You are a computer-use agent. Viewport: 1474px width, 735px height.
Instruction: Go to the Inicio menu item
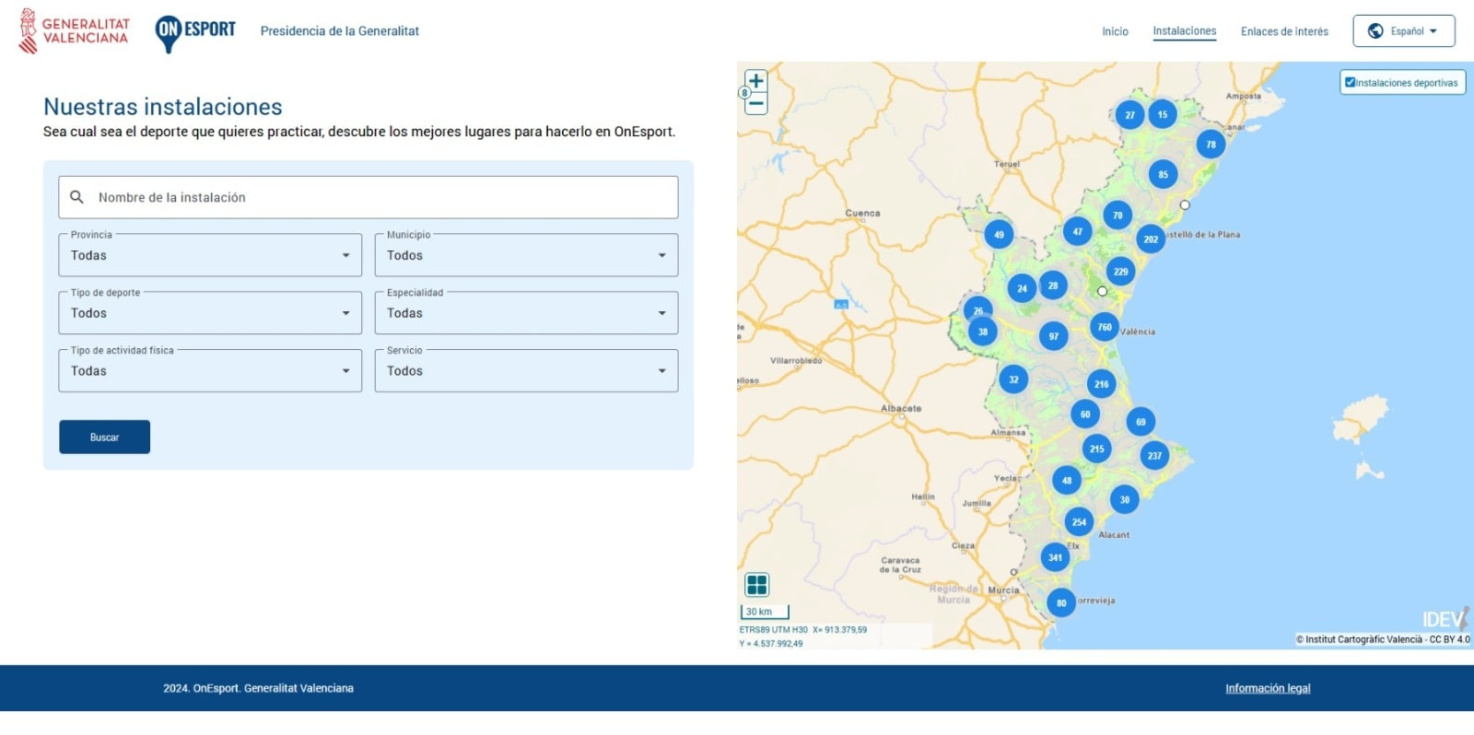[1115, 32]
